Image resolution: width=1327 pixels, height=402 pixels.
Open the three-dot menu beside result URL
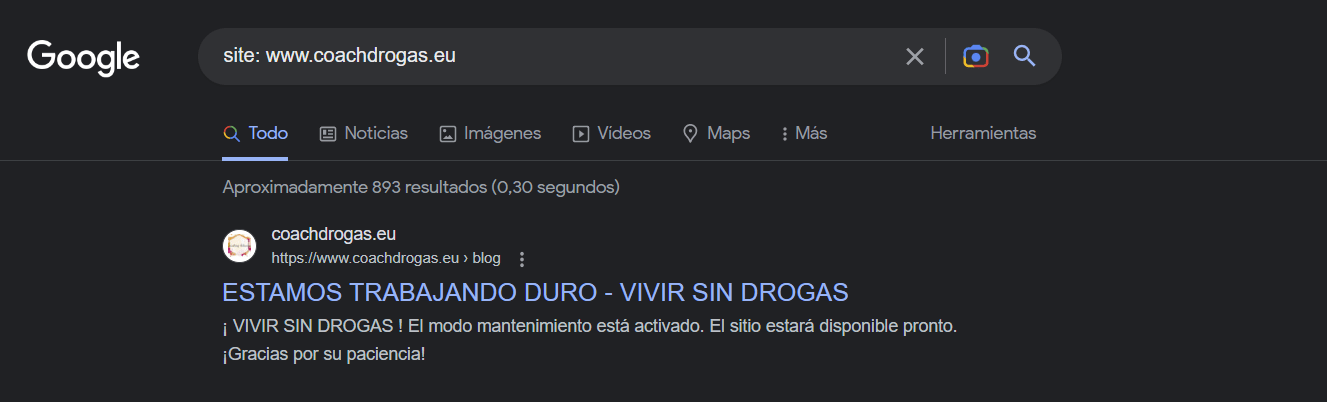[521, 259]
